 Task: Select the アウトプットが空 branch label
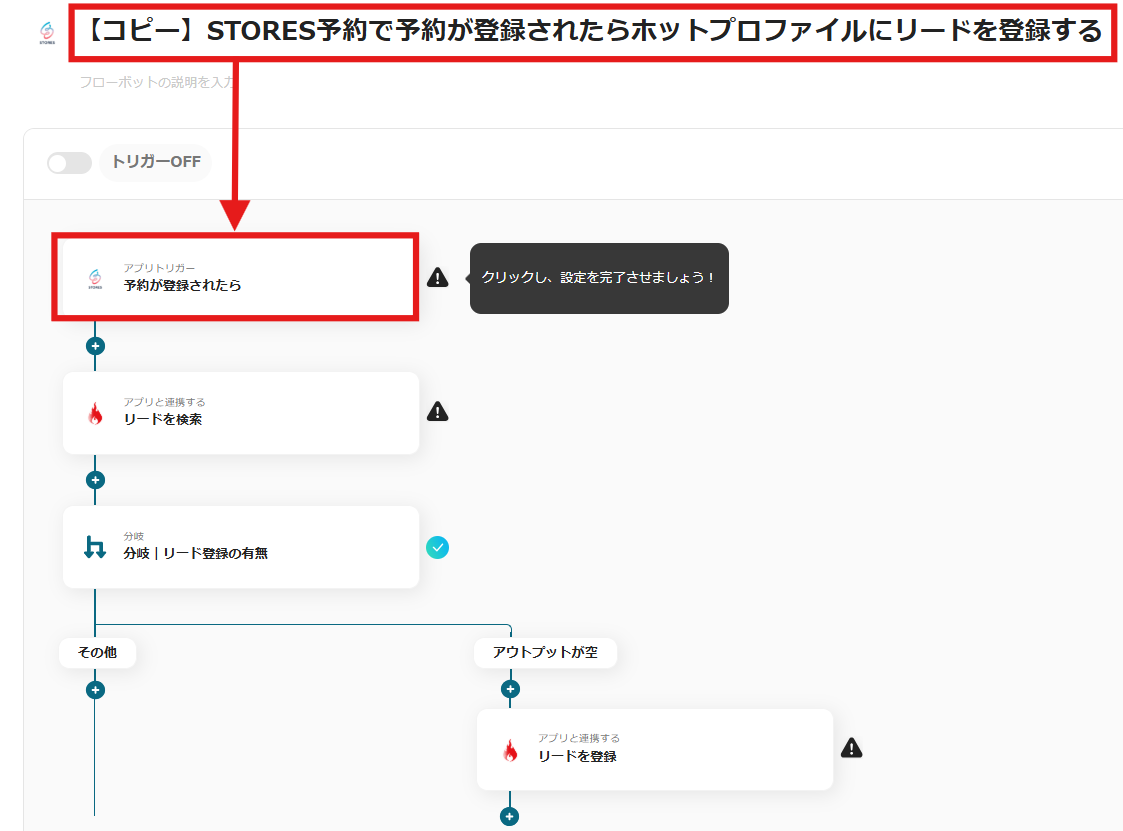[x=545, y=652]
